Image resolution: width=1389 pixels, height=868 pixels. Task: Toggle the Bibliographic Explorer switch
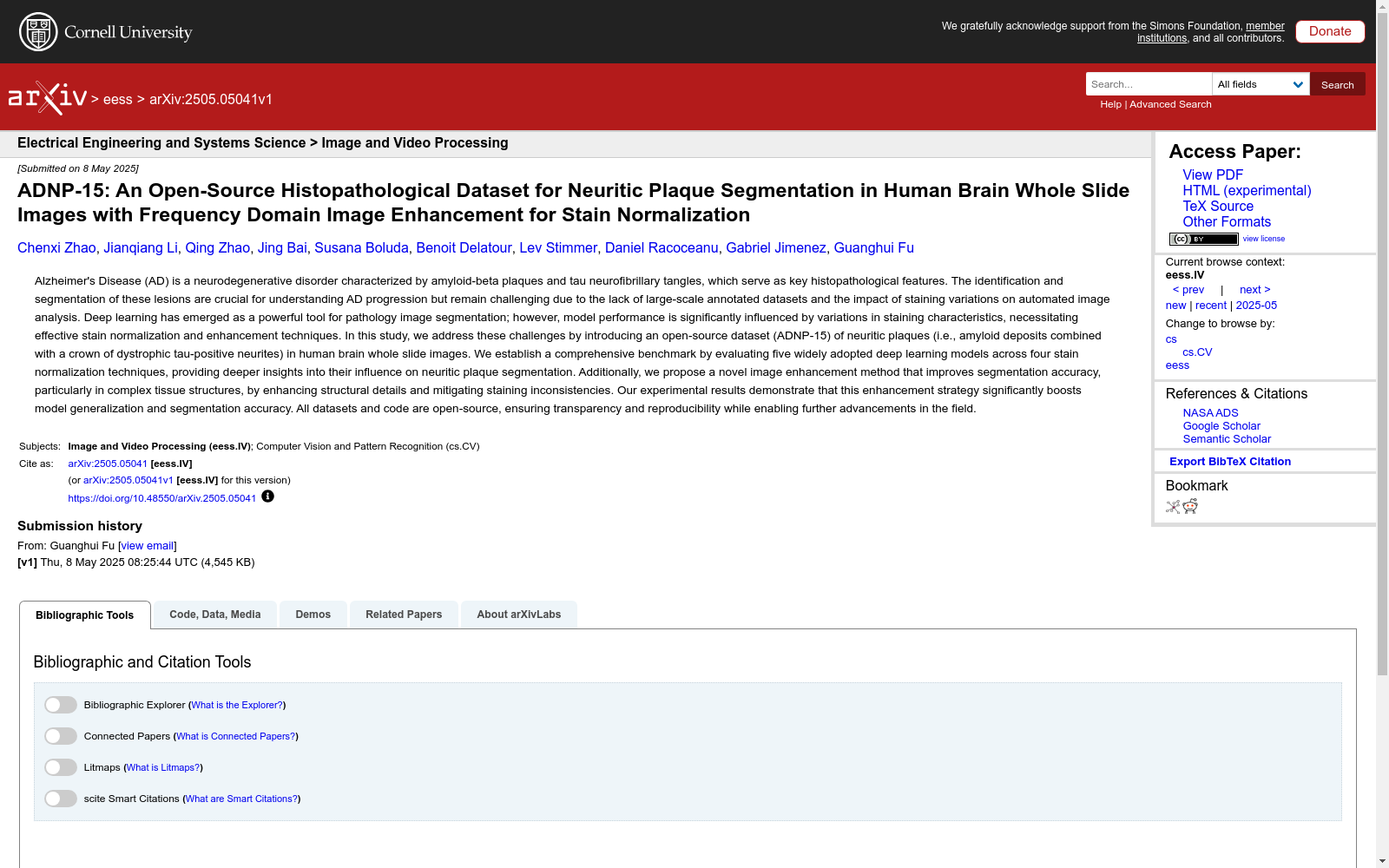61,705
